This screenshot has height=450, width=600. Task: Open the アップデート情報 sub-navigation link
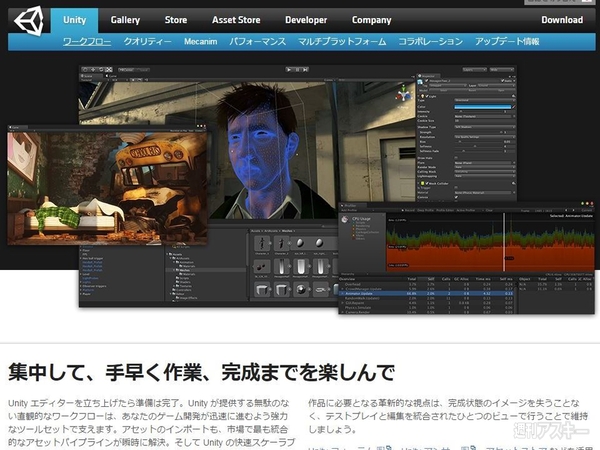[507, 41]
